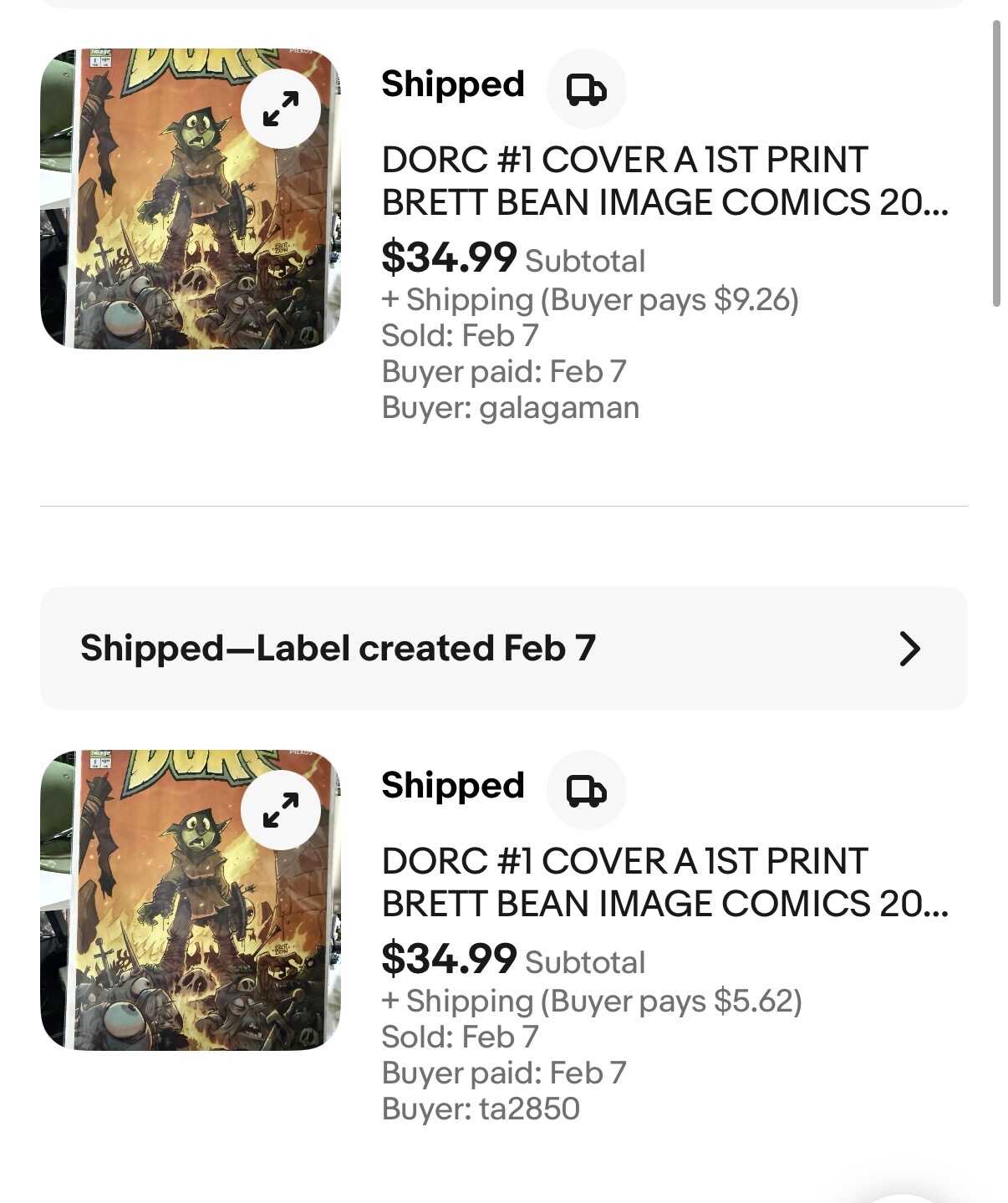Click the $34.99 subtotal on ta2850's order
The image size is (1008, 1203).
click(x=449, y=958)
